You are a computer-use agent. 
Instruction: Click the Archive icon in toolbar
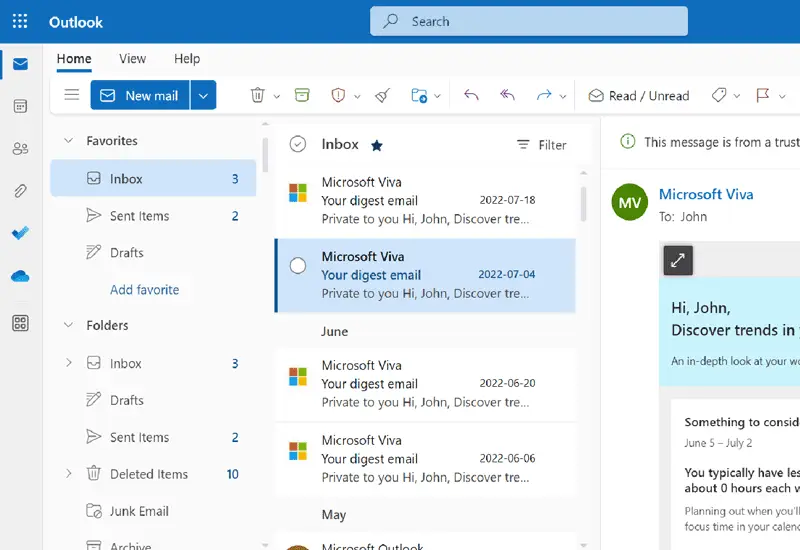302,95
